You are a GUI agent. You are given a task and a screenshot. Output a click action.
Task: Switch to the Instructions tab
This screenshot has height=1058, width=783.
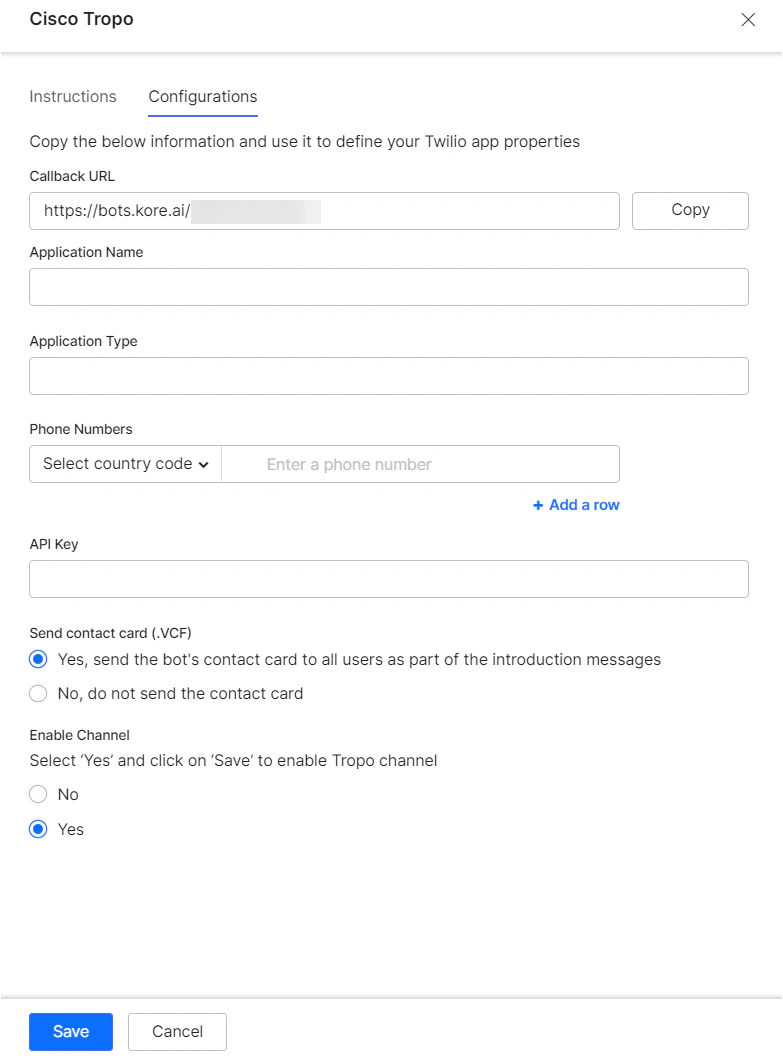click(73, 96)
